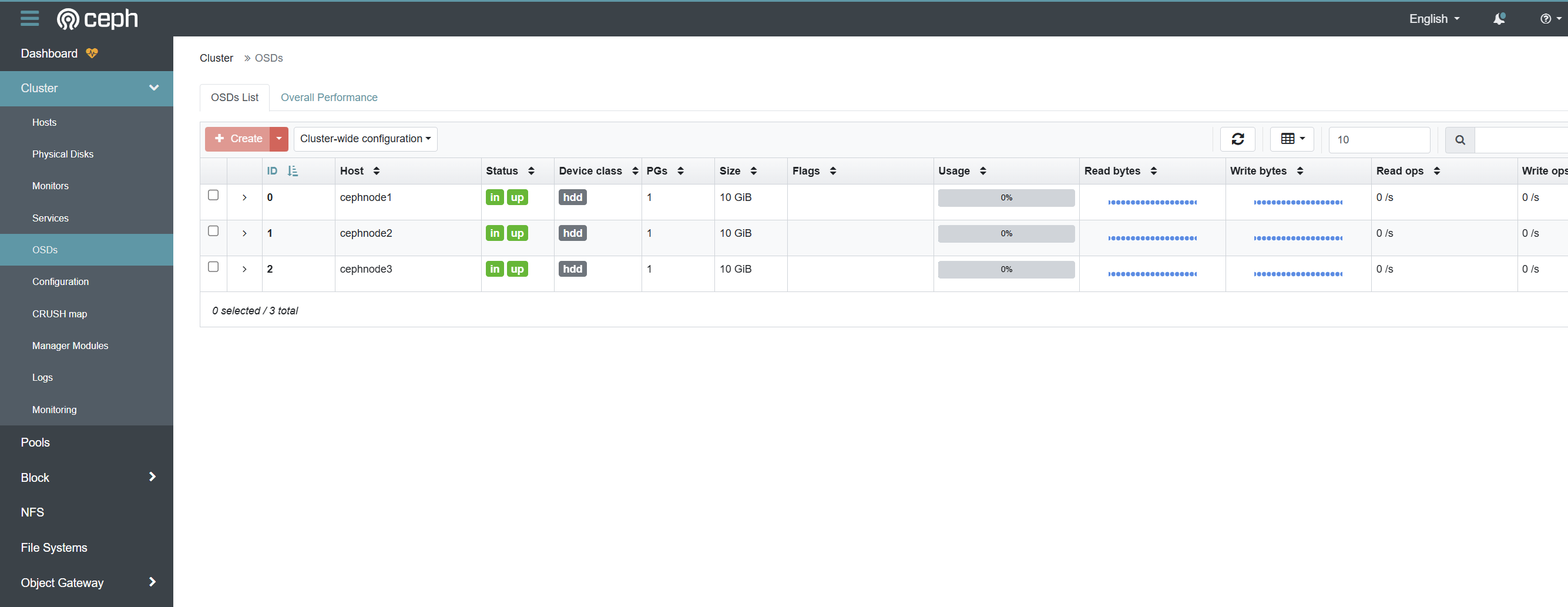The image size is (1568, 607).
Task: Open the notifications bell icon
Action: pyautogui.click(x=1499, y=19)
